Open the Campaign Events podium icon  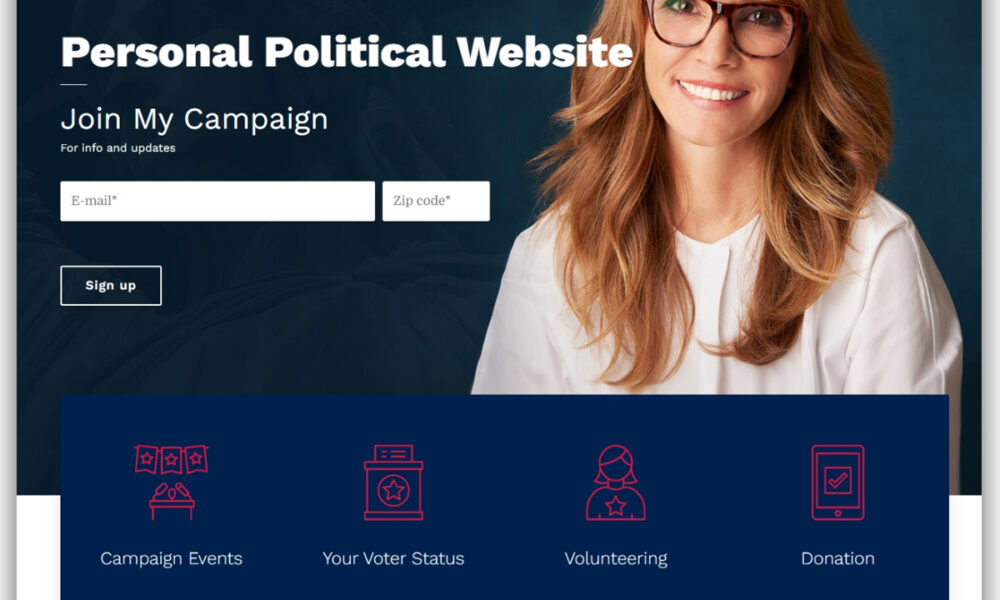click(171, 482)
